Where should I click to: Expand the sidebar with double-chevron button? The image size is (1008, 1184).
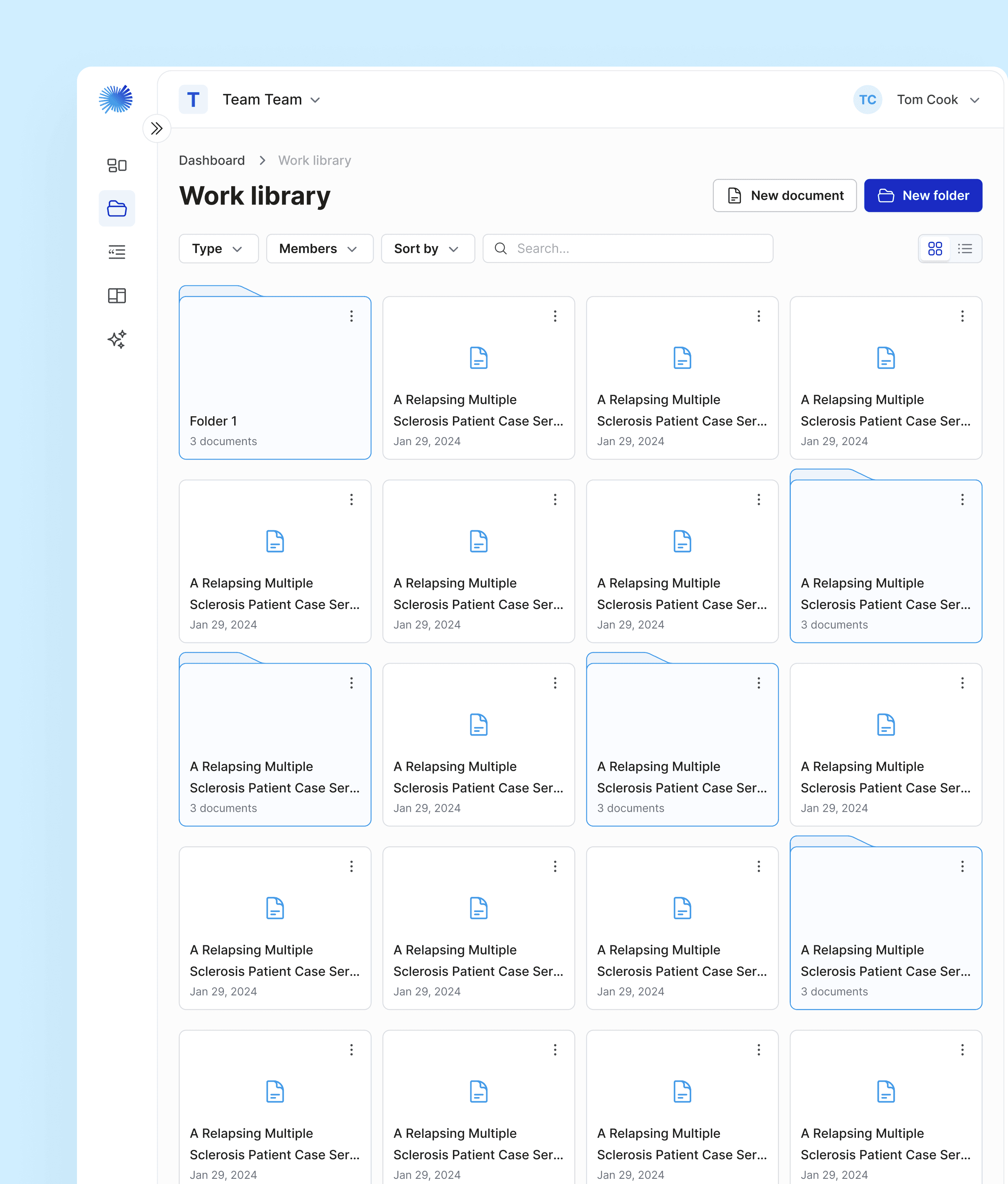[156, 128]
